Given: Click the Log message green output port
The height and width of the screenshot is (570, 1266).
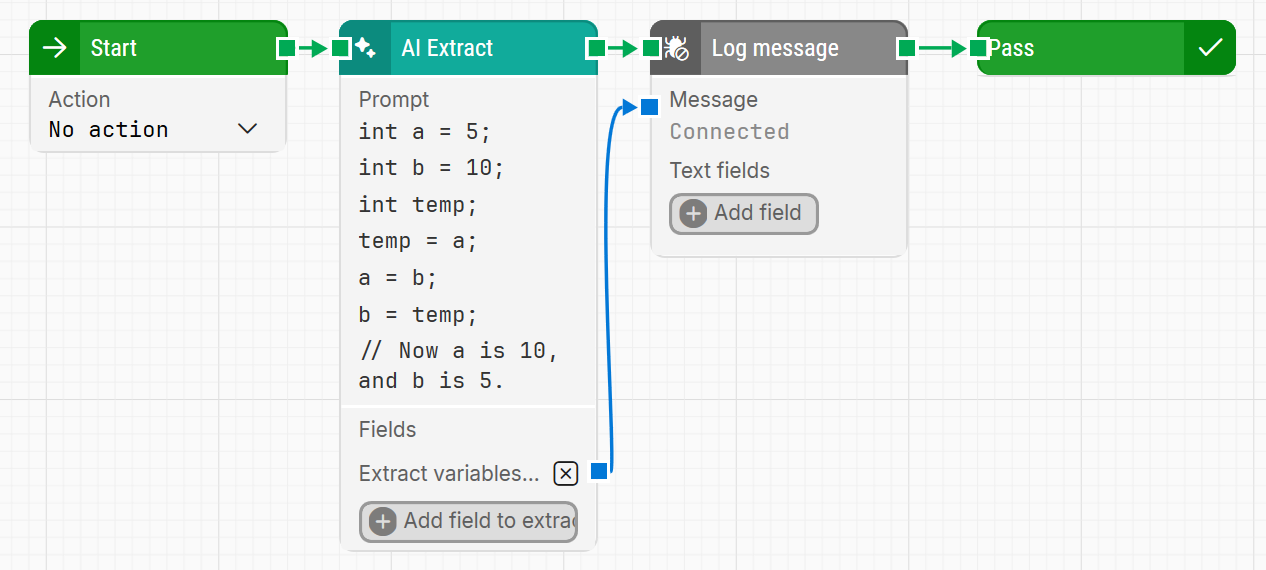Looking at the screenshot, I should tap(907, 48).
